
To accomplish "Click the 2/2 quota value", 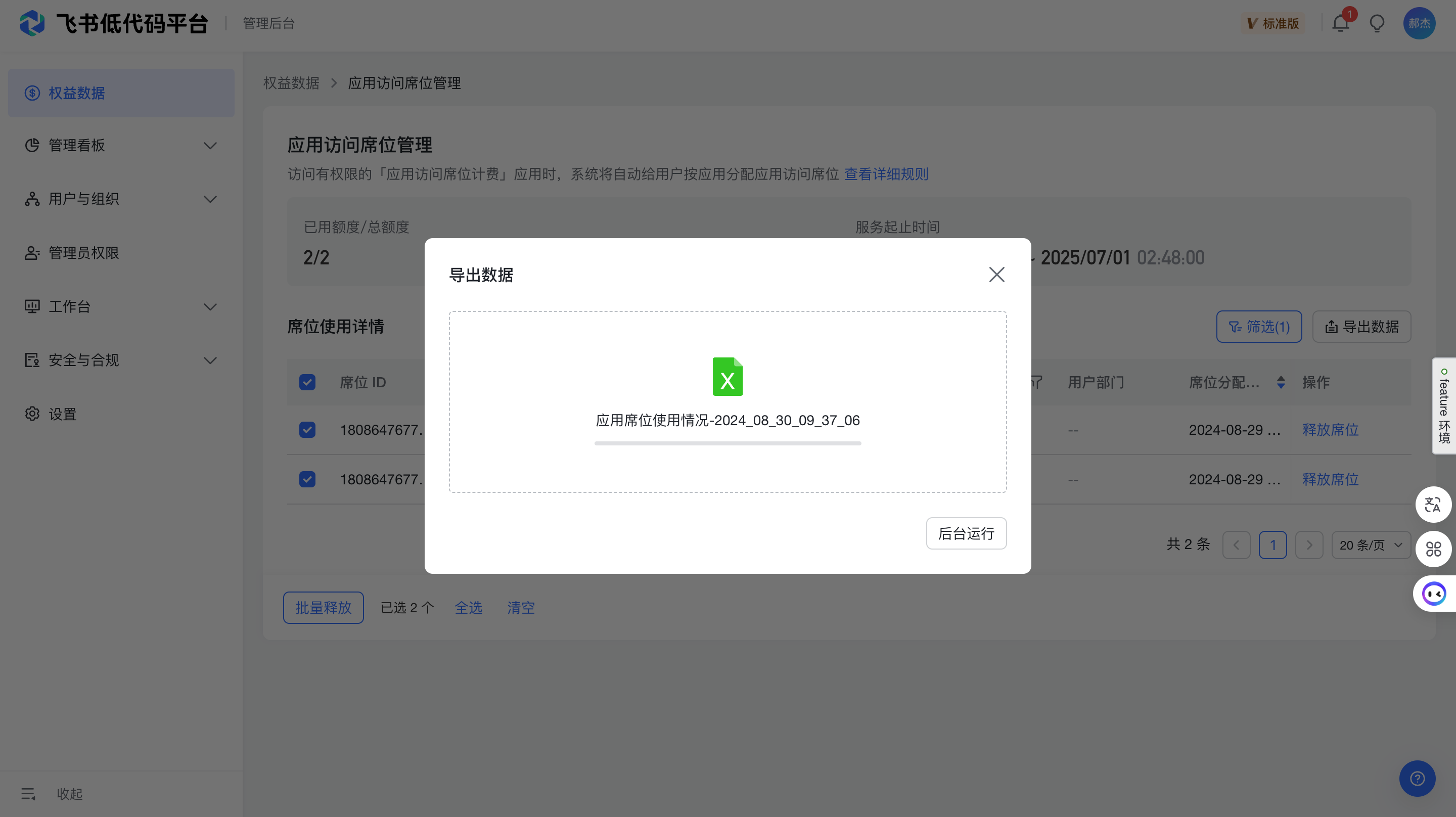I will coord(316,257).
